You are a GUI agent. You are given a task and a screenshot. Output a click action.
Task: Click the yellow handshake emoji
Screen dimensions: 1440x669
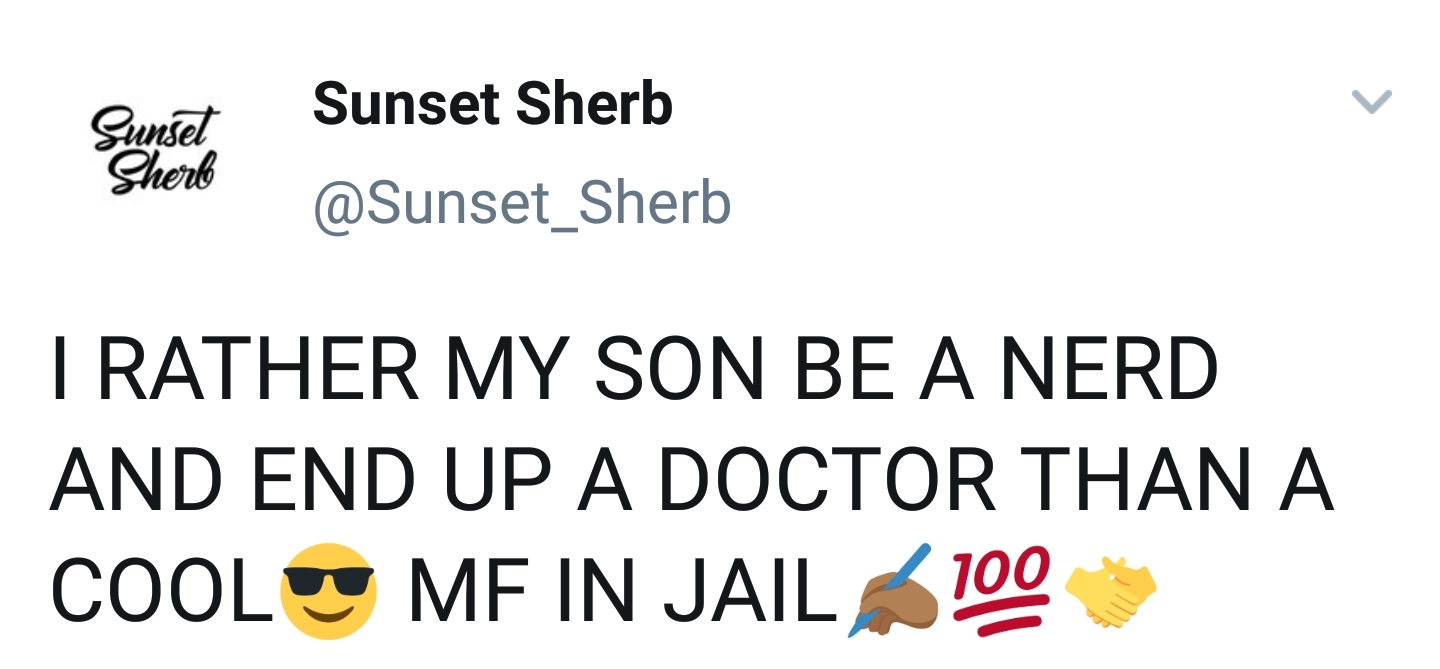point(1112,590)
